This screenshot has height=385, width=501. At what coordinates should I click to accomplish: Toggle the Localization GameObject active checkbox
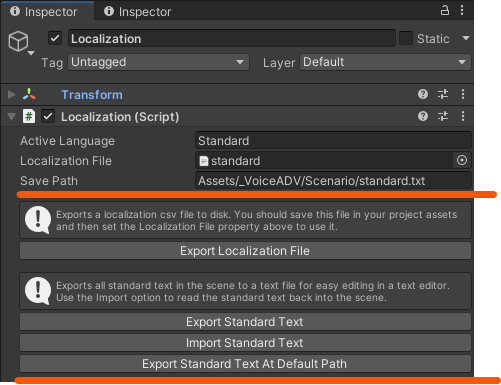(55, 38)
